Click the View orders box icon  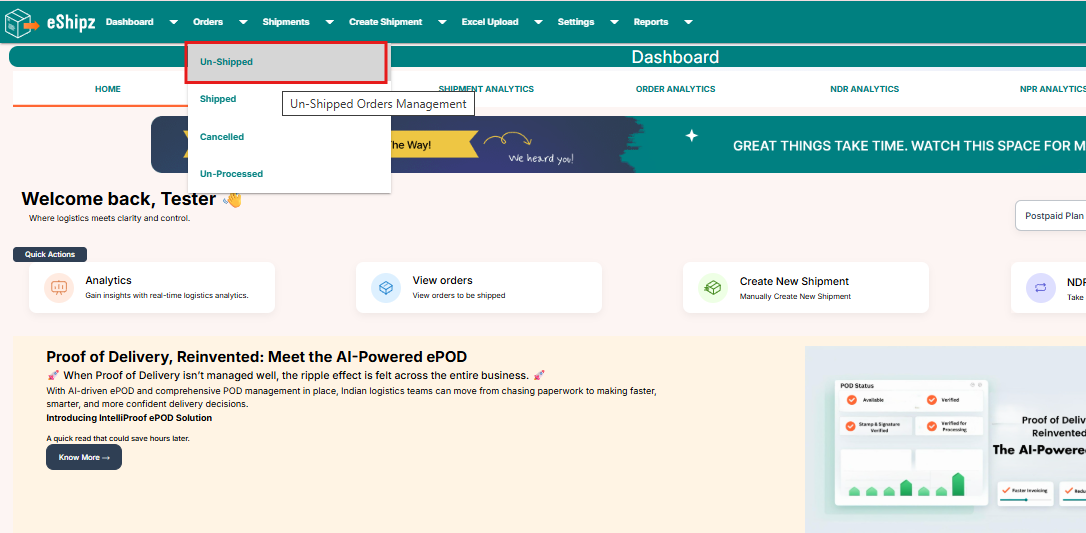pos(386,287)
